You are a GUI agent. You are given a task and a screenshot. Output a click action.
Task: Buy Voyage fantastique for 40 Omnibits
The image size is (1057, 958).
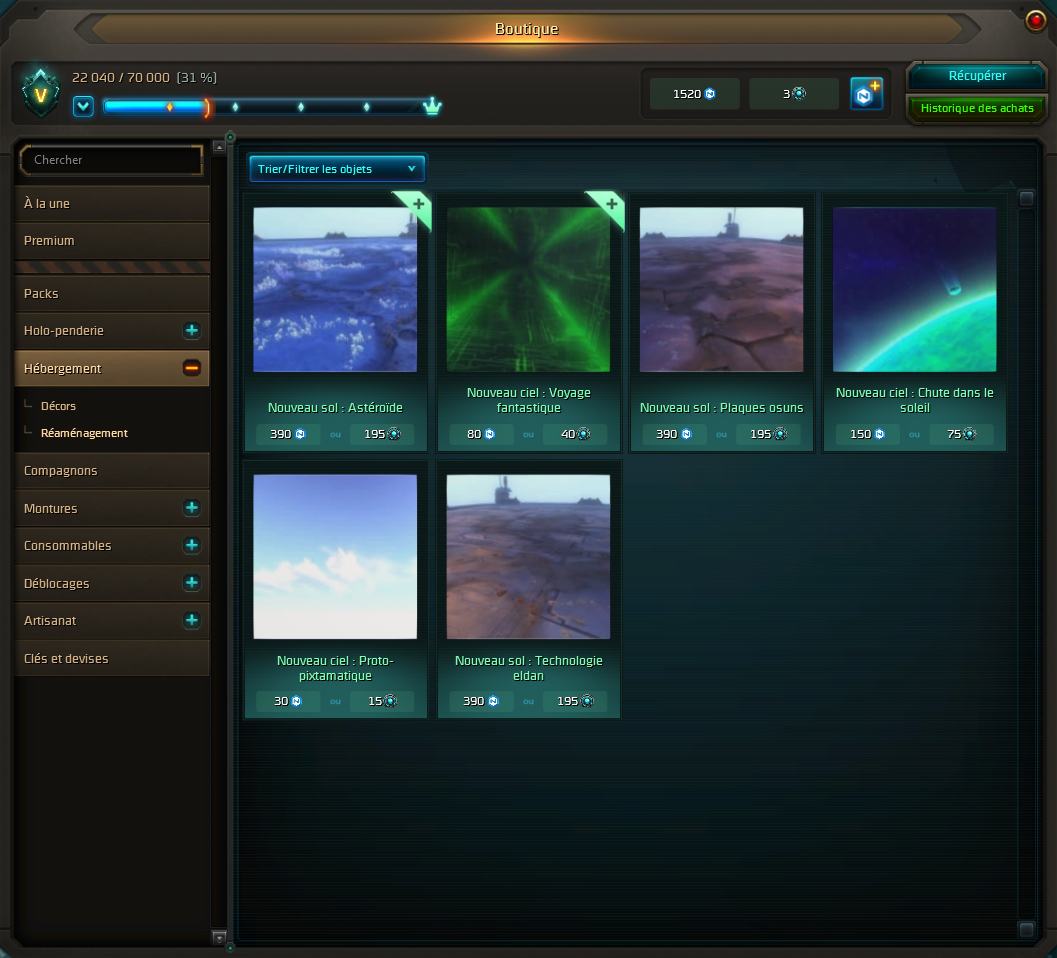[x=575, y=434]
